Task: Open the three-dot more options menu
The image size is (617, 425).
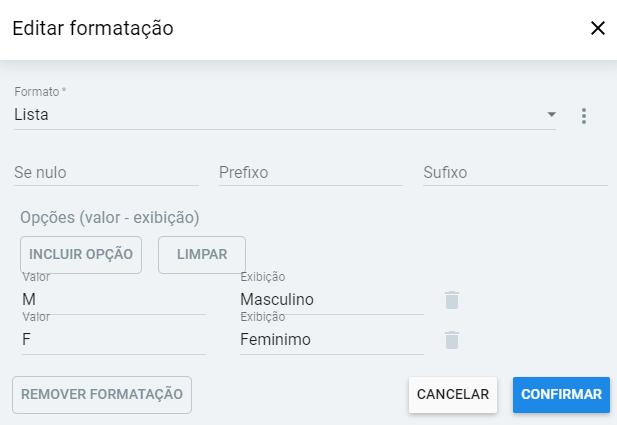Action: pyautogui.click(x=584, y=116)
